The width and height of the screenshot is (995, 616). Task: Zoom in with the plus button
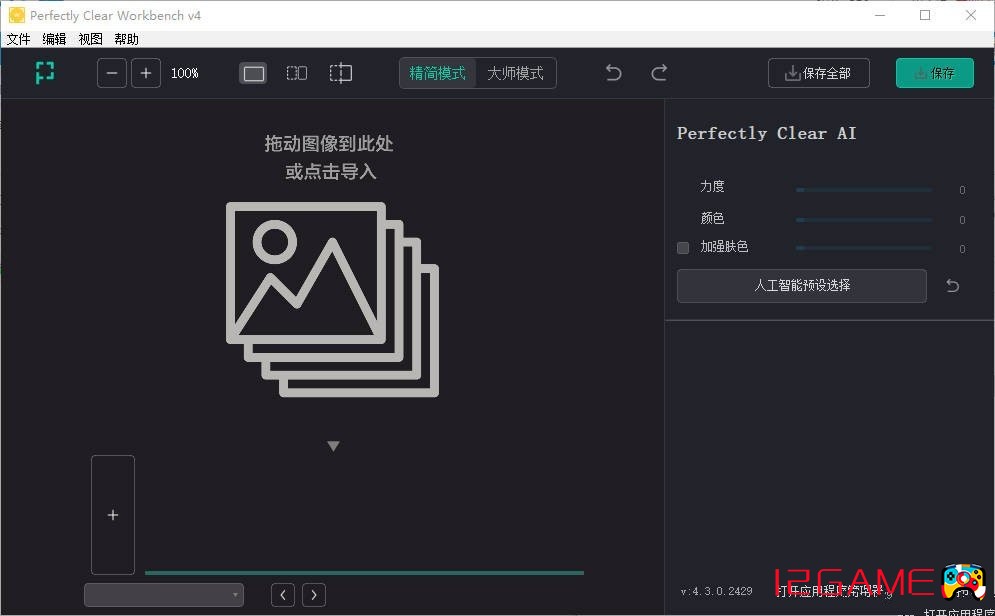(146, 73)
